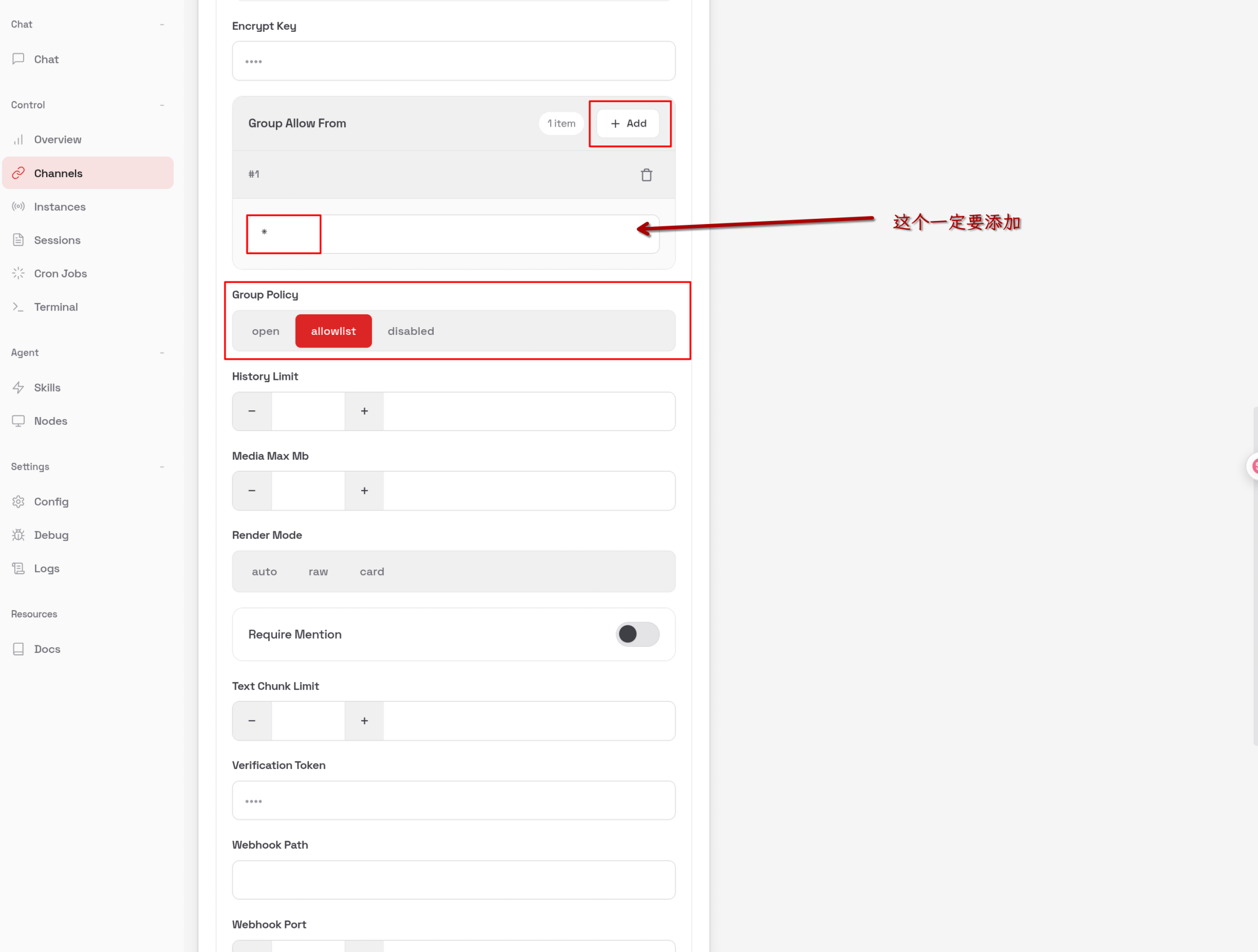Decrease the Media Max Mb value
The height and width of the screenshot is (952, 1258).
252,491
